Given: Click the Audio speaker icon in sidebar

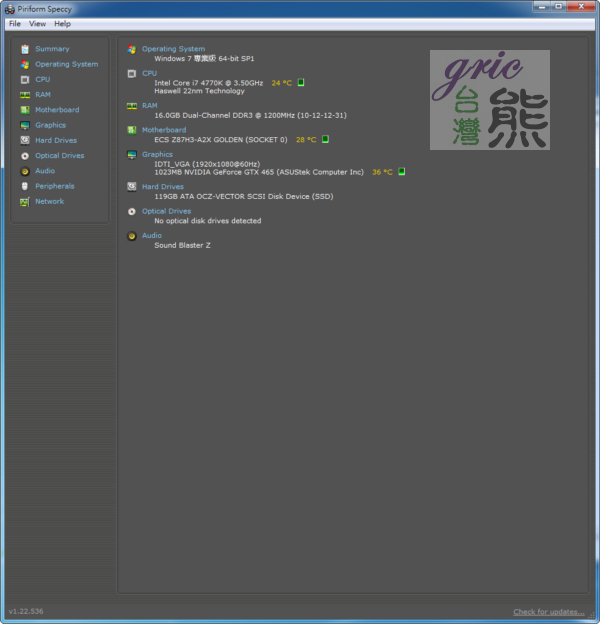Looking at the screenshot, I should [25, 171].
